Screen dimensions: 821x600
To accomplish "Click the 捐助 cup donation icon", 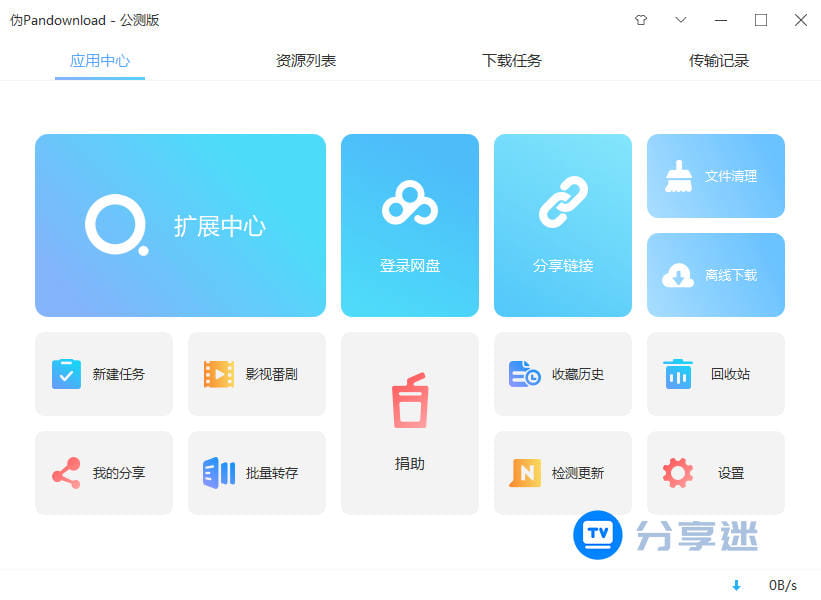I will (x=409, y=400).
